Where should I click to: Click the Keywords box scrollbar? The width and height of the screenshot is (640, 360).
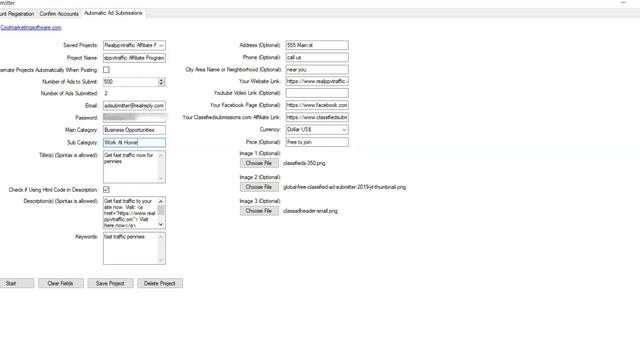click(x=161, y=248)
